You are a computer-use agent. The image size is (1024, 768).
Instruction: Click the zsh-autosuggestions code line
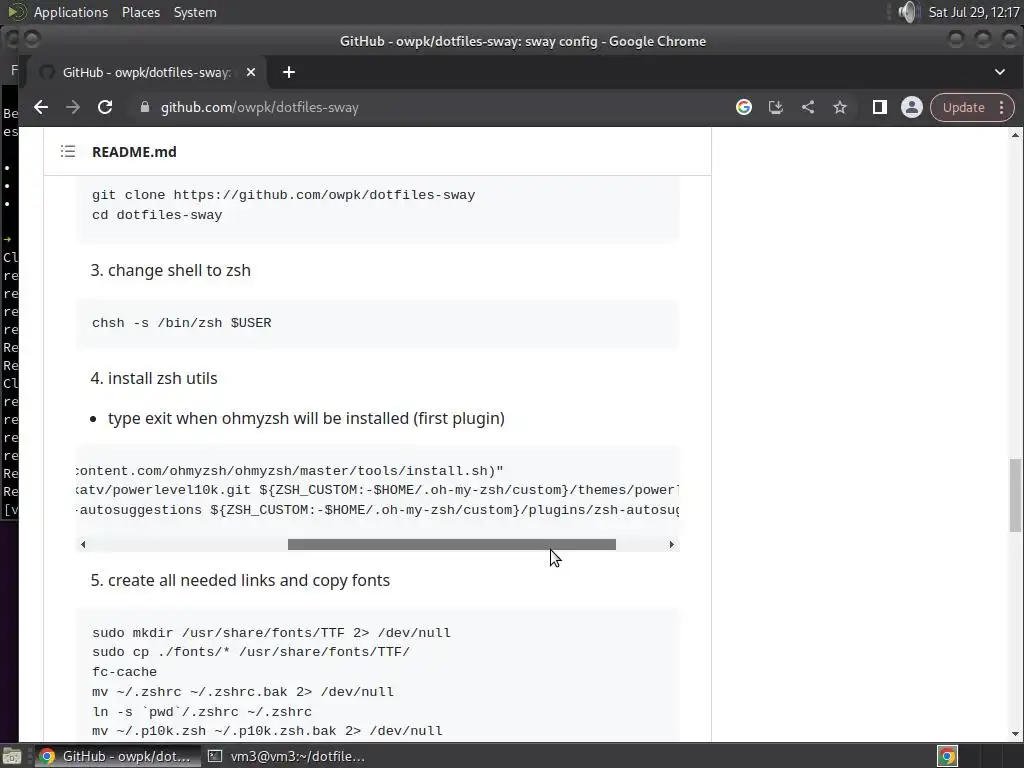pyautogui.click(x=377, y=509)
